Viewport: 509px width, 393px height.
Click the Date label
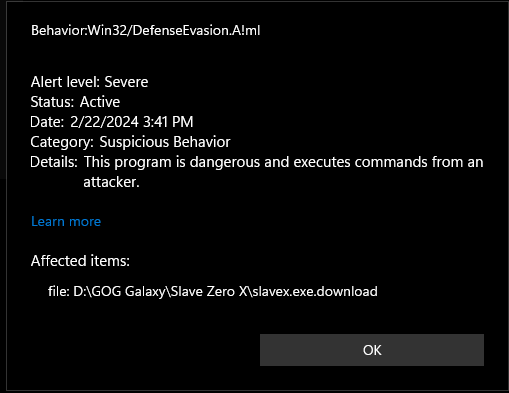click(47, 122)
